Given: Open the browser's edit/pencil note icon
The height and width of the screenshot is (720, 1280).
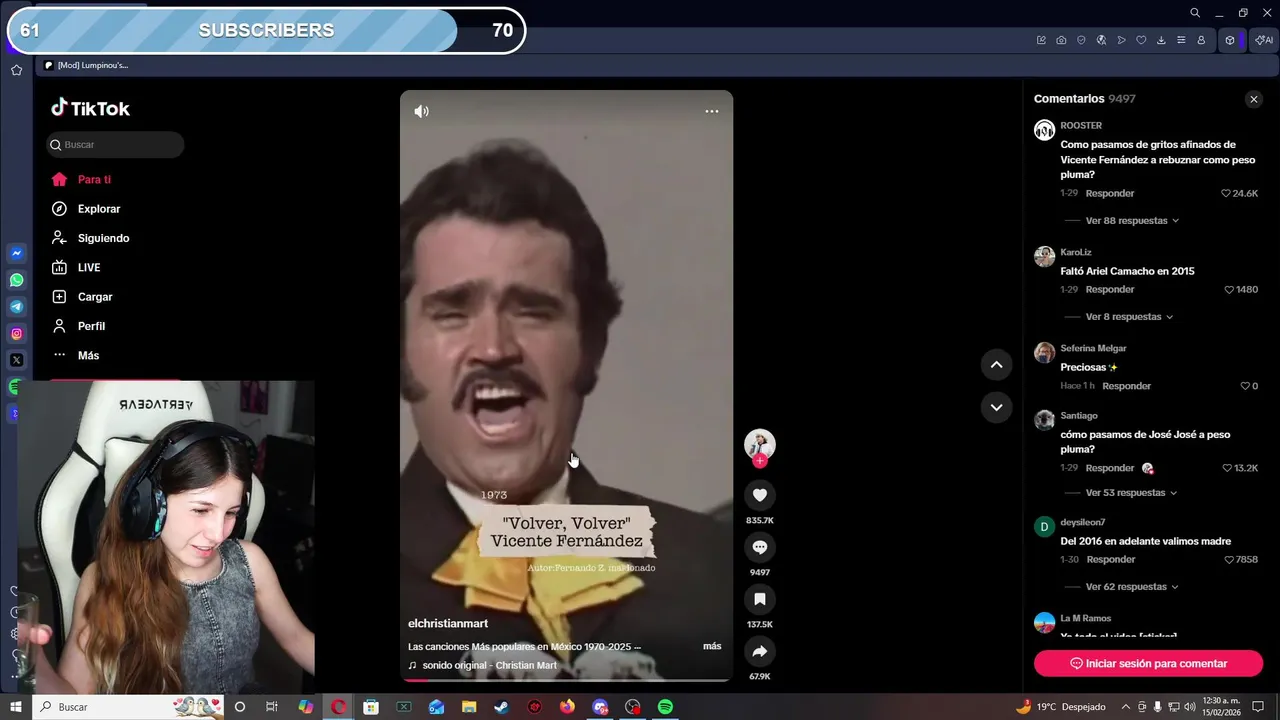Looking at the screenshot, I should pyautogui.click(x=1041, y=40).
